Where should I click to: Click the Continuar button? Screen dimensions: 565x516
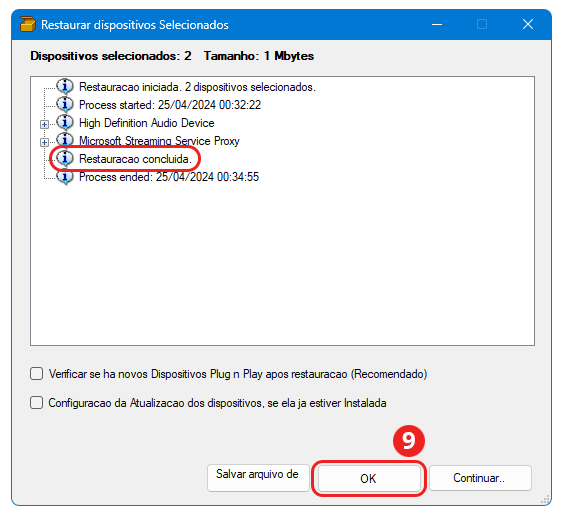pyautogui.click(x=480, y=478)
